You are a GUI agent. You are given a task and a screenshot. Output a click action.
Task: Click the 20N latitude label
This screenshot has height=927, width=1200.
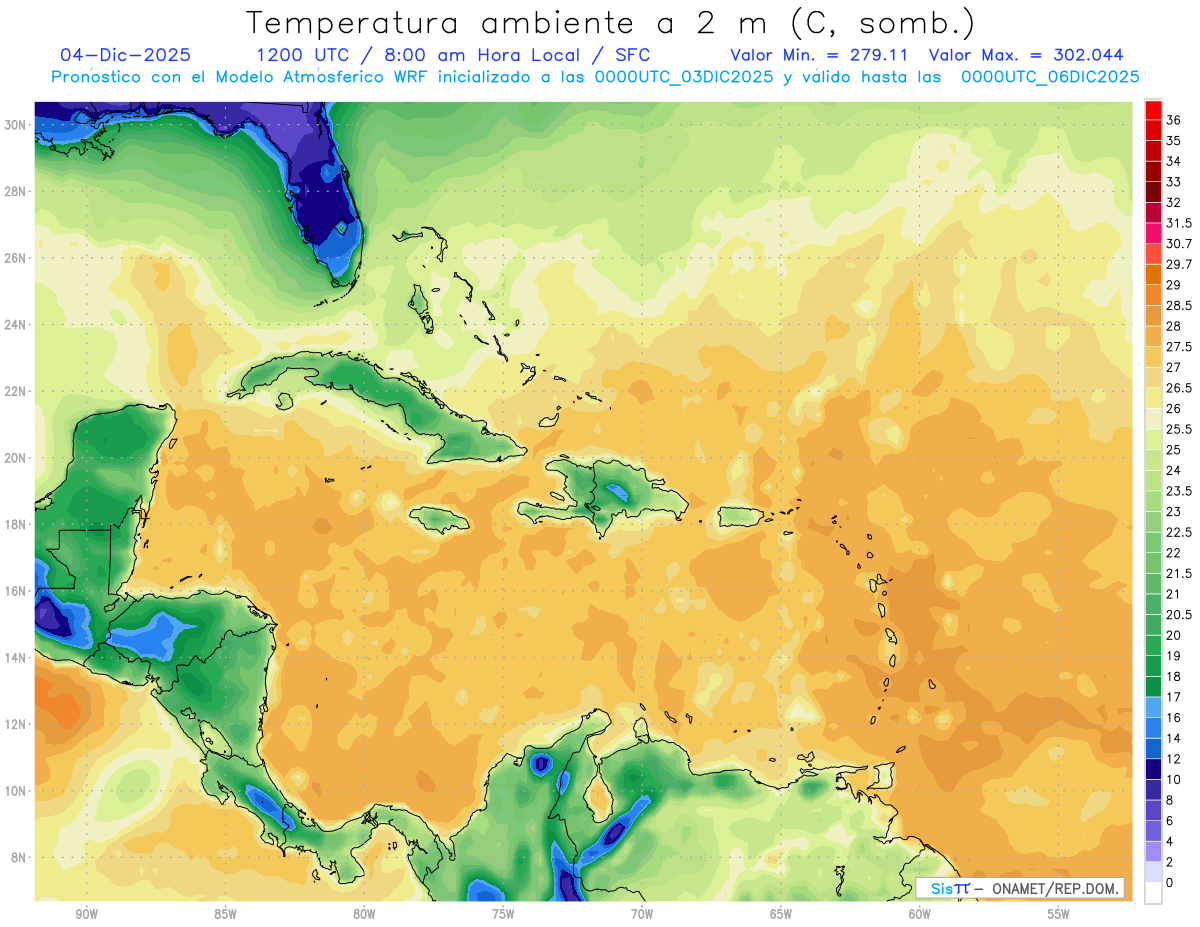point(17,458)
